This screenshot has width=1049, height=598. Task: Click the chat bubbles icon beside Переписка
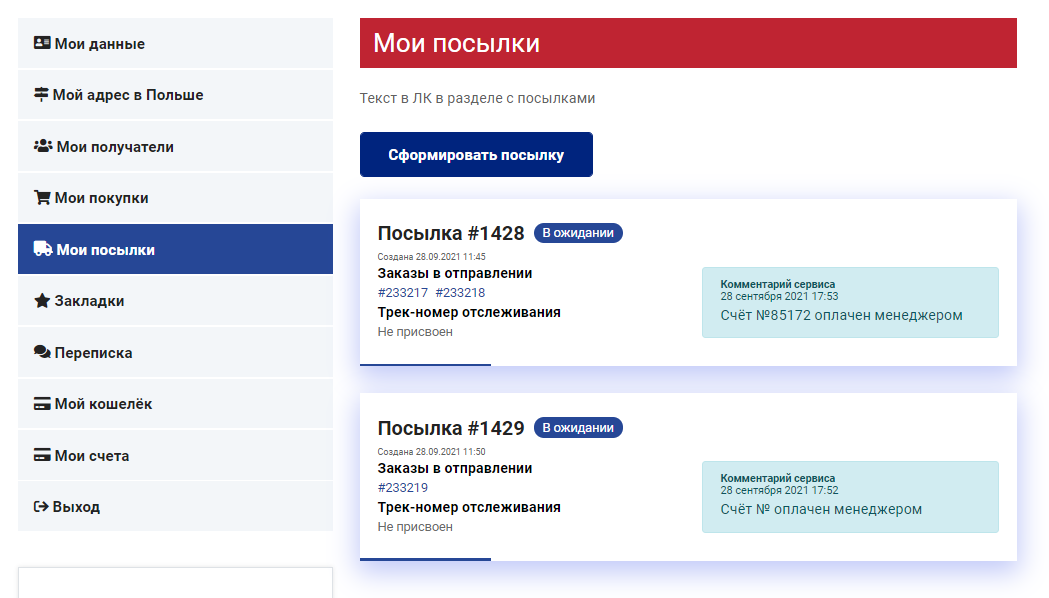tap(42, 353)
